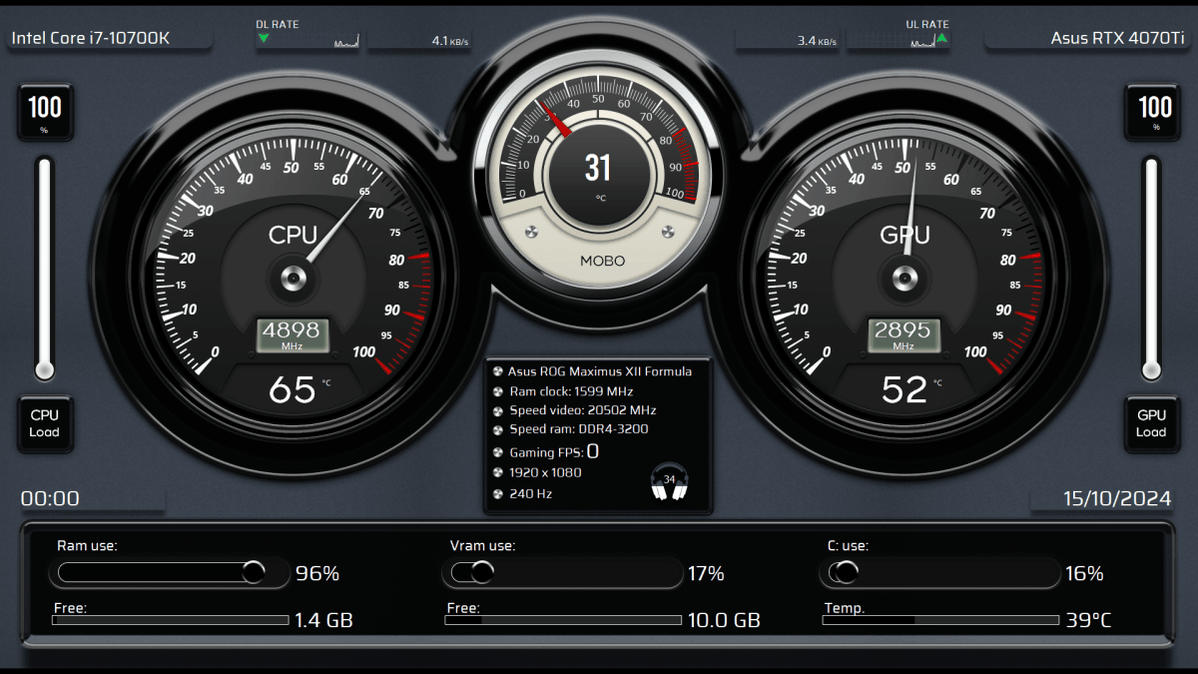
Task: Click the 4898 MHz CPU frequency readout
Action: pyautogui.click(x=293, y=333)
